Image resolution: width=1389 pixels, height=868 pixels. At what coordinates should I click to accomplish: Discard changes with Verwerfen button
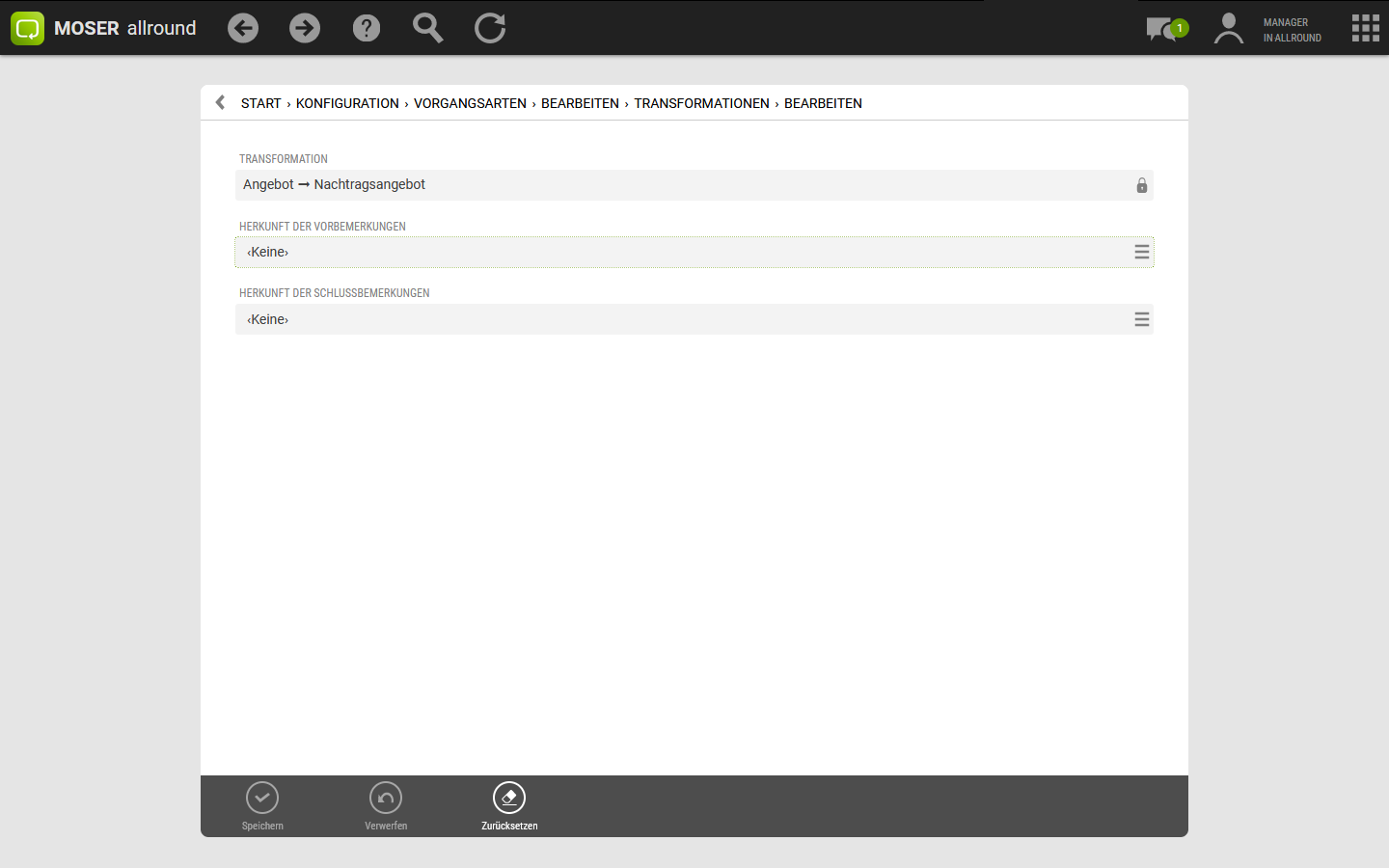tap(386, 805)
